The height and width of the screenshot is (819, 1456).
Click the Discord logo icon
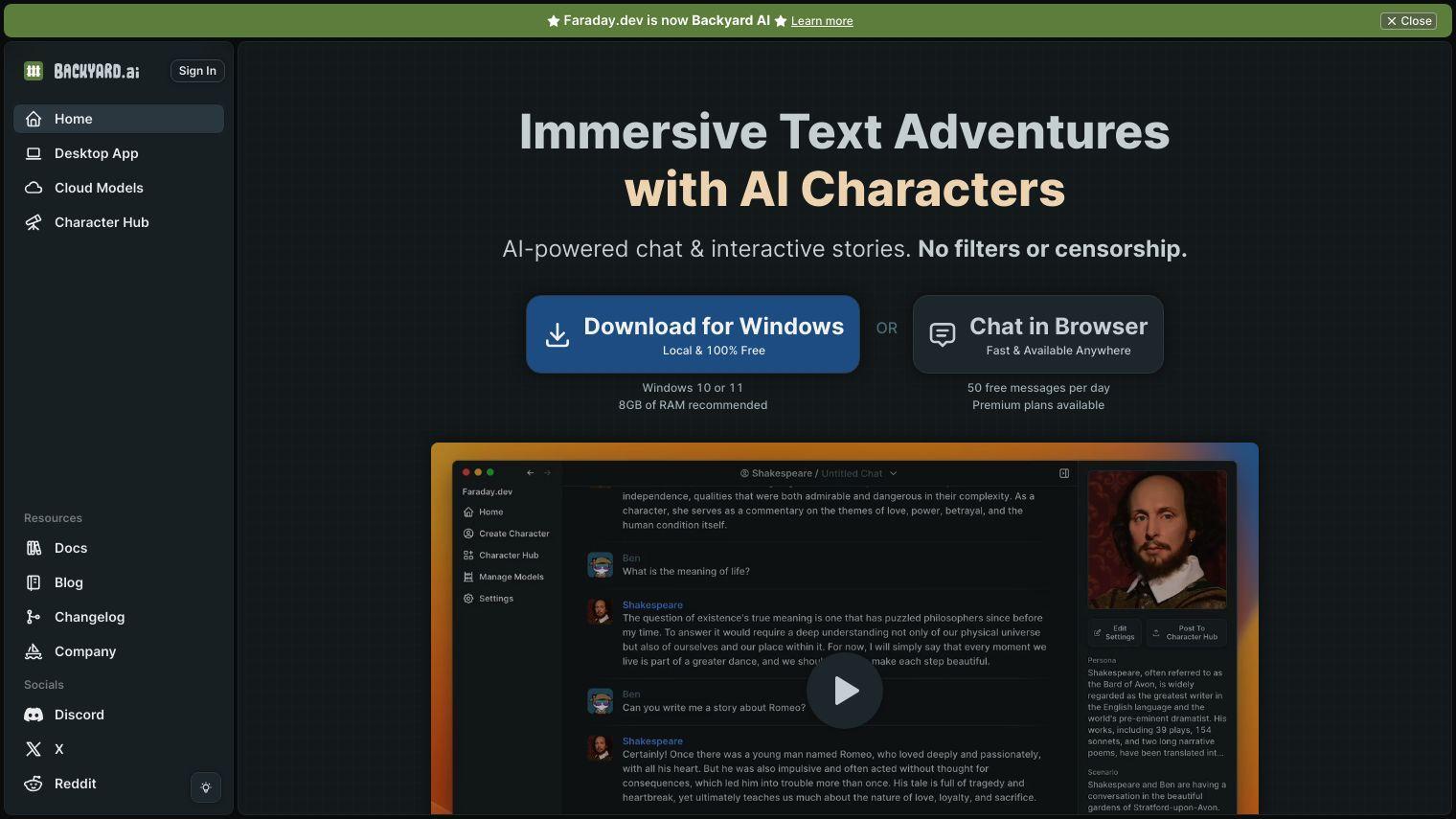pyautogui.click(x=34, y=715)
